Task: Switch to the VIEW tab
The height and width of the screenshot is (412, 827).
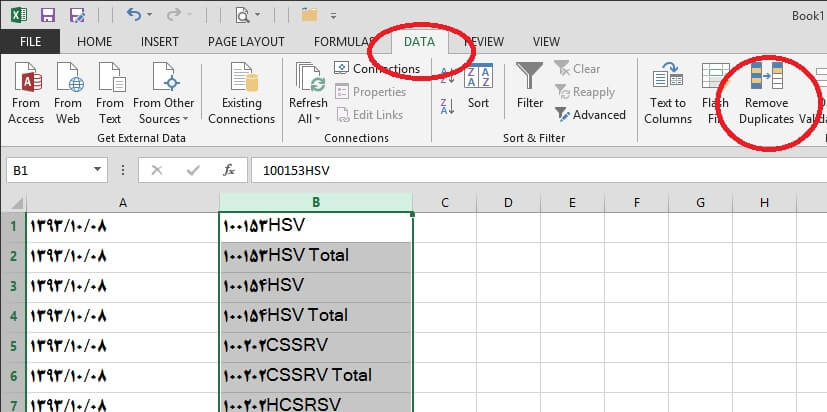Action: 546,42
